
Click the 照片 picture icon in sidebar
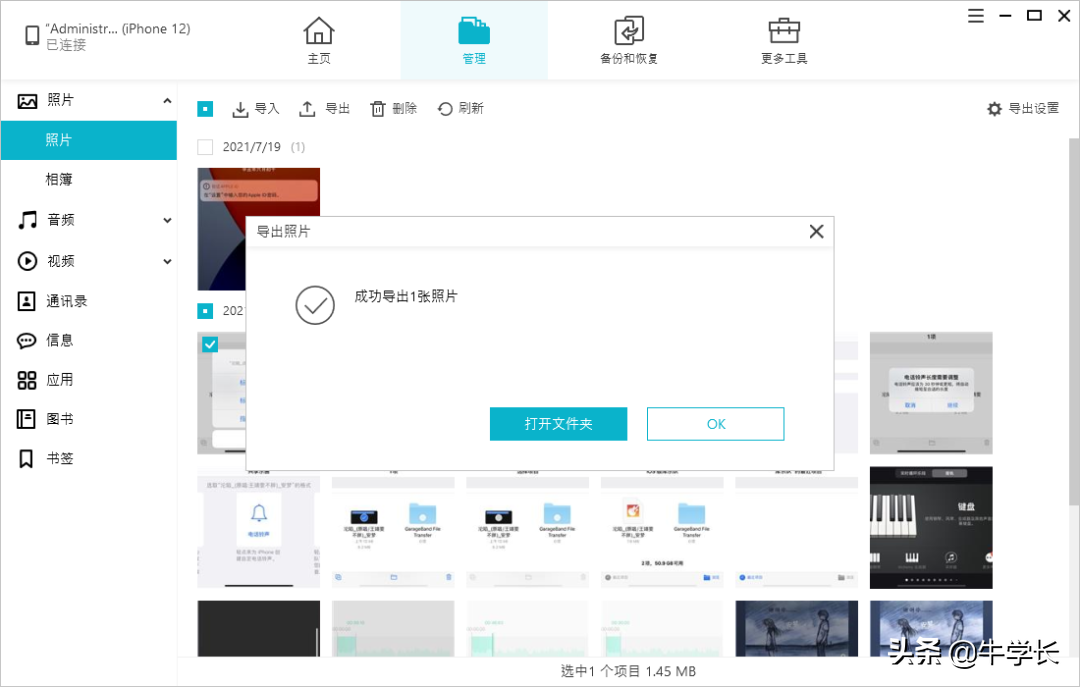pyautogui.click(x=27, y=101)
